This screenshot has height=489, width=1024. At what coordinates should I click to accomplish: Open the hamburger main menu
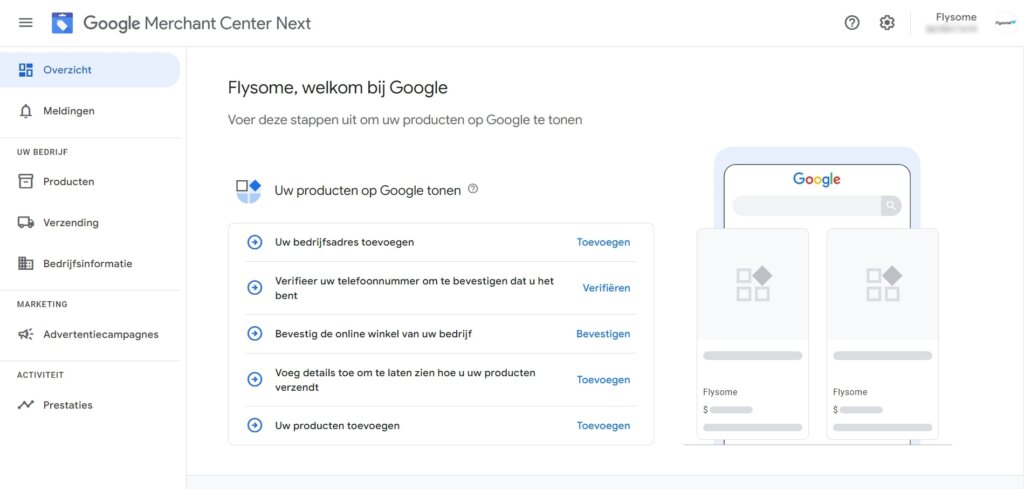pos(25,23)
